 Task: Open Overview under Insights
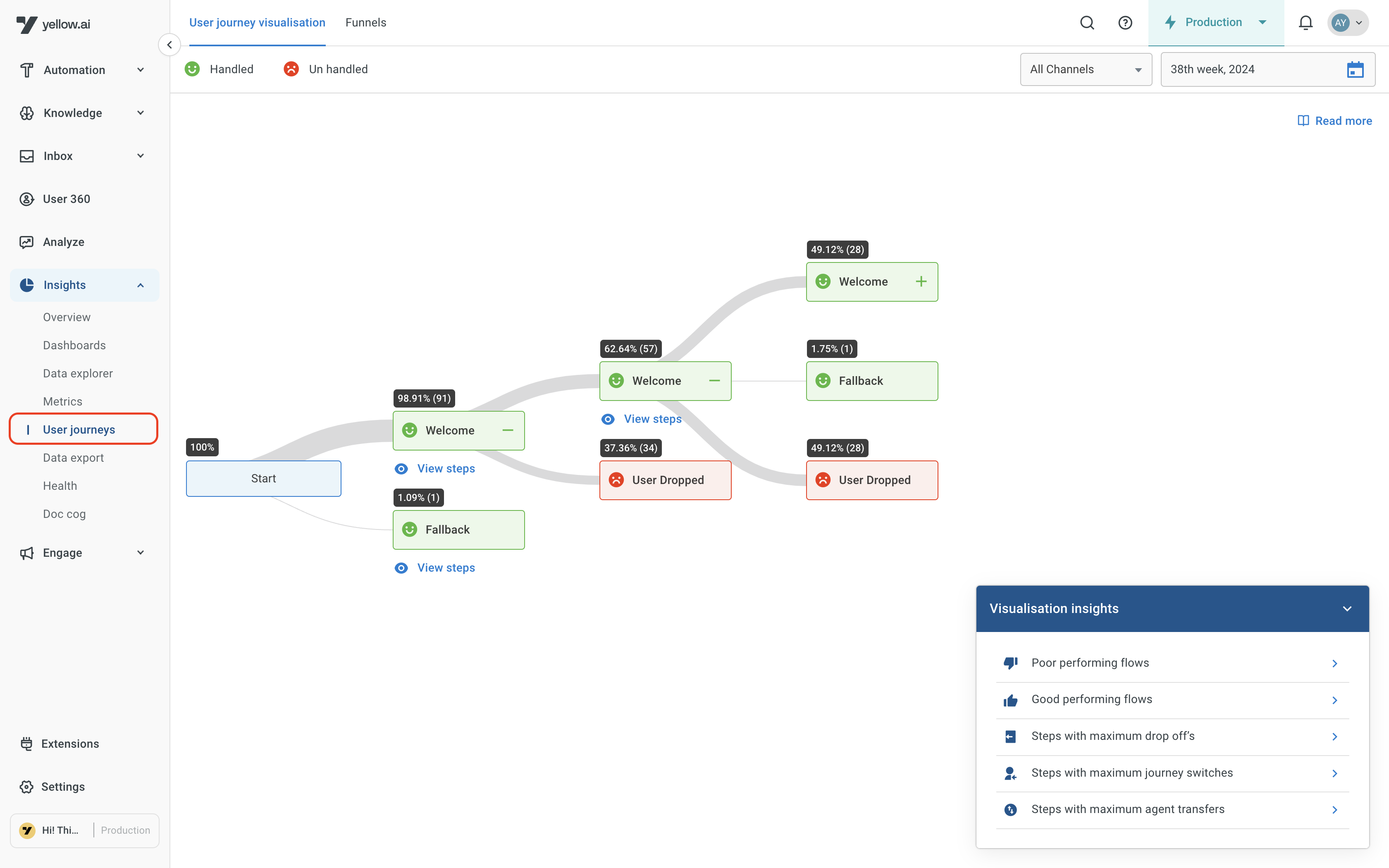coord(67,317)
